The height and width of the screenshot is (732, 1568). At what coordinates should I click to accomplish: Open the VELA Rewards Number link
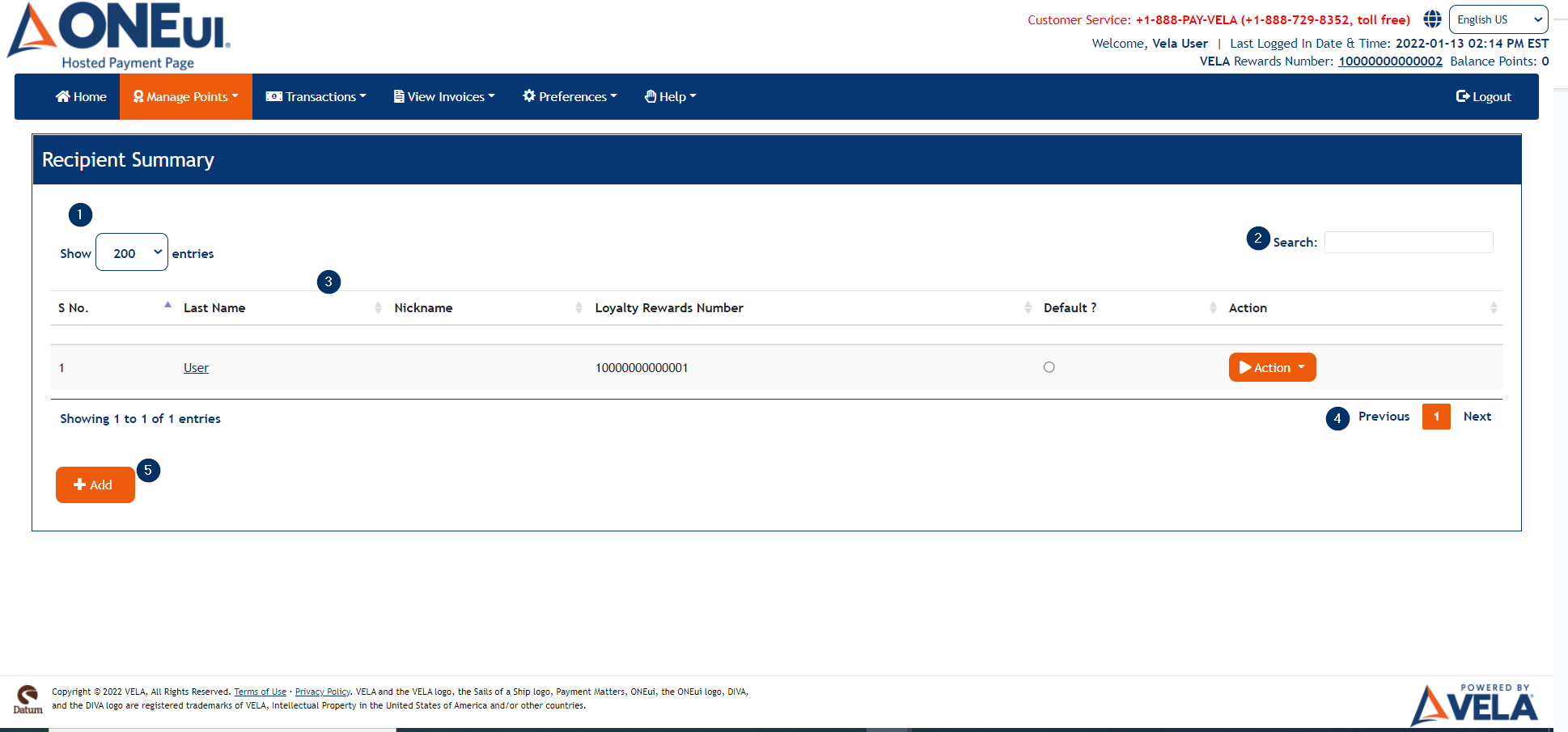(1389, 61)
